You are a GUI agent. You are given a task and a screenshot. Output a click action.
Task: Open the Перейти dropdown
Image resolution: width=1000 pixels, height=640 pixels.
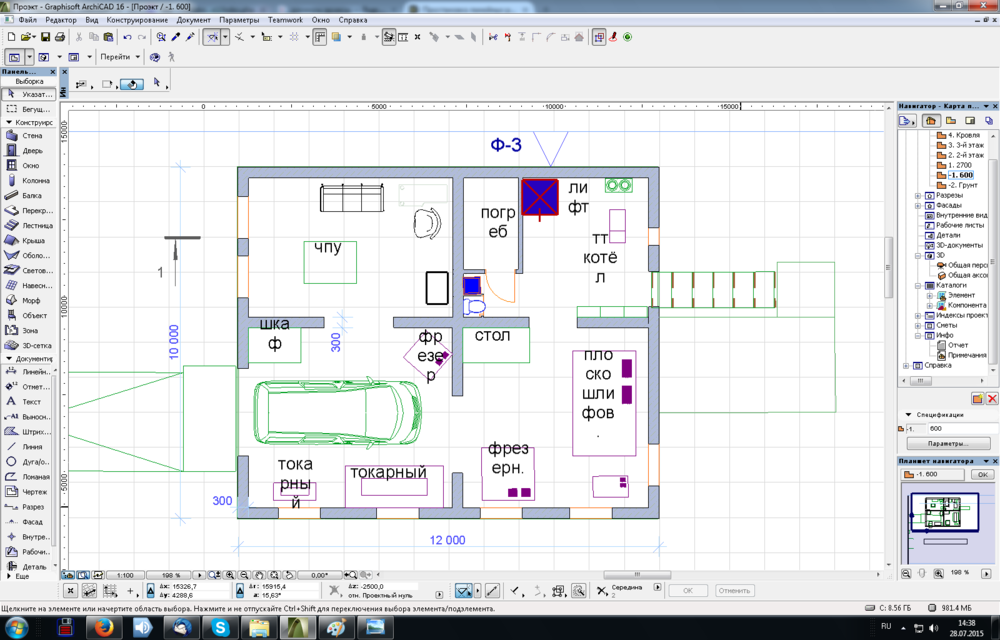pos(120,57)
